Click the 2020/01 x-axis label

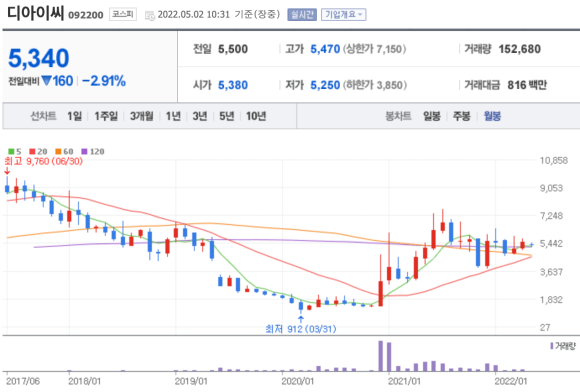pos(297,381)
